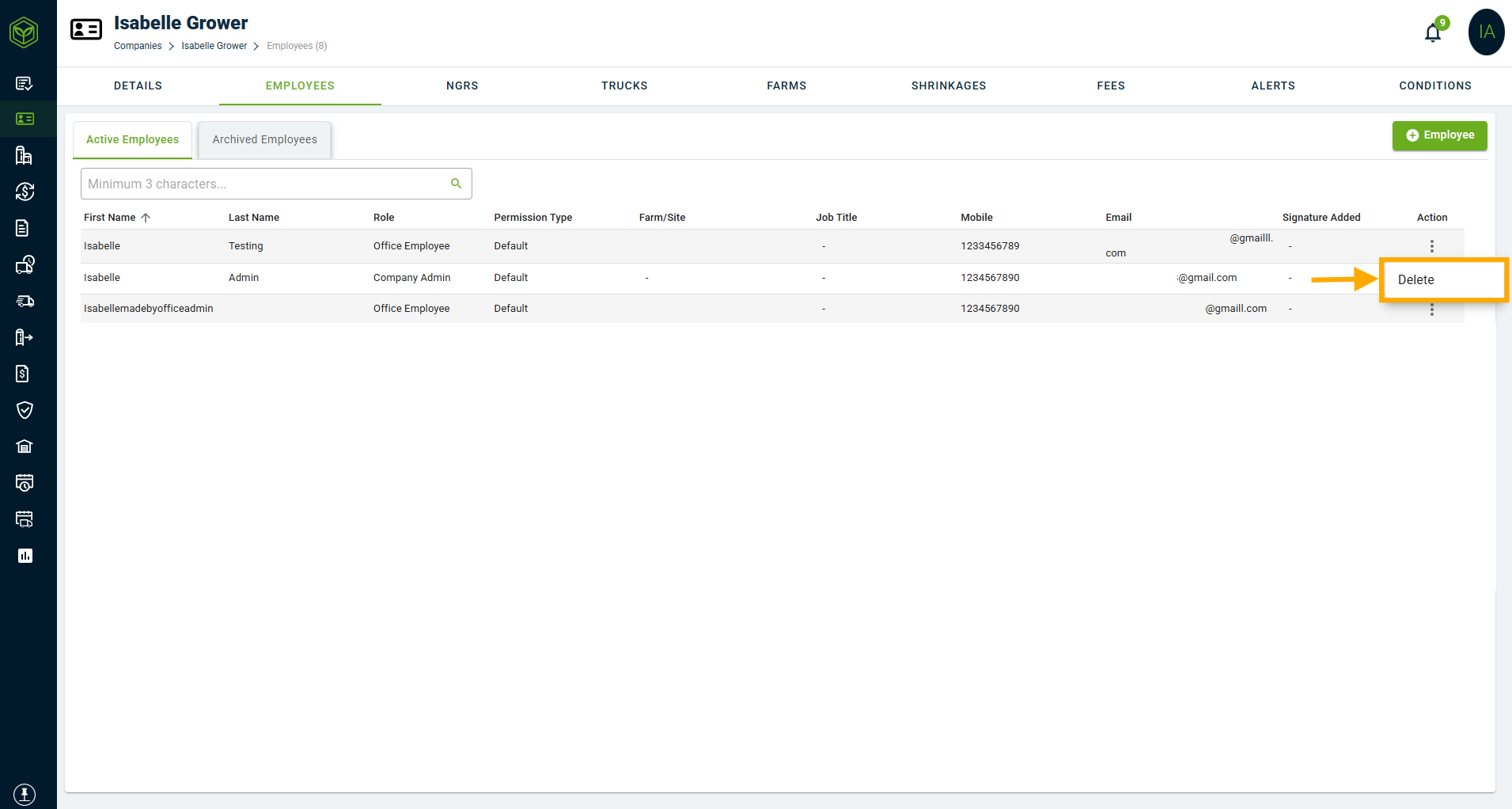Image resolution: width=1512 pixels, height=809 pixels.
Task: Open the shield checkmark sidebar icon
Action: click(25, 410)
